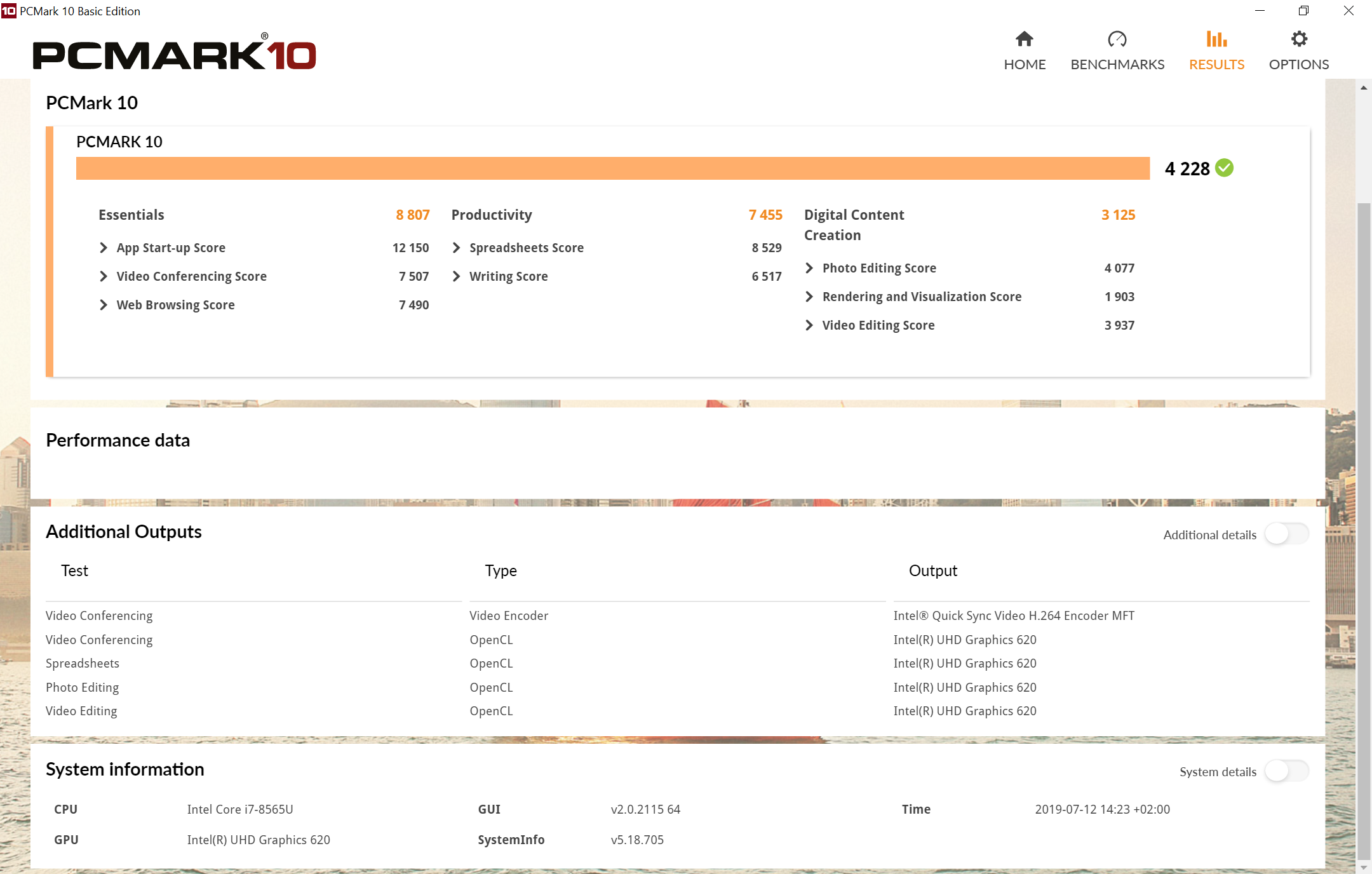Click the scrollbar down arrow
This screenshot has height=874, width=1372.
(x=1364, y=867)
